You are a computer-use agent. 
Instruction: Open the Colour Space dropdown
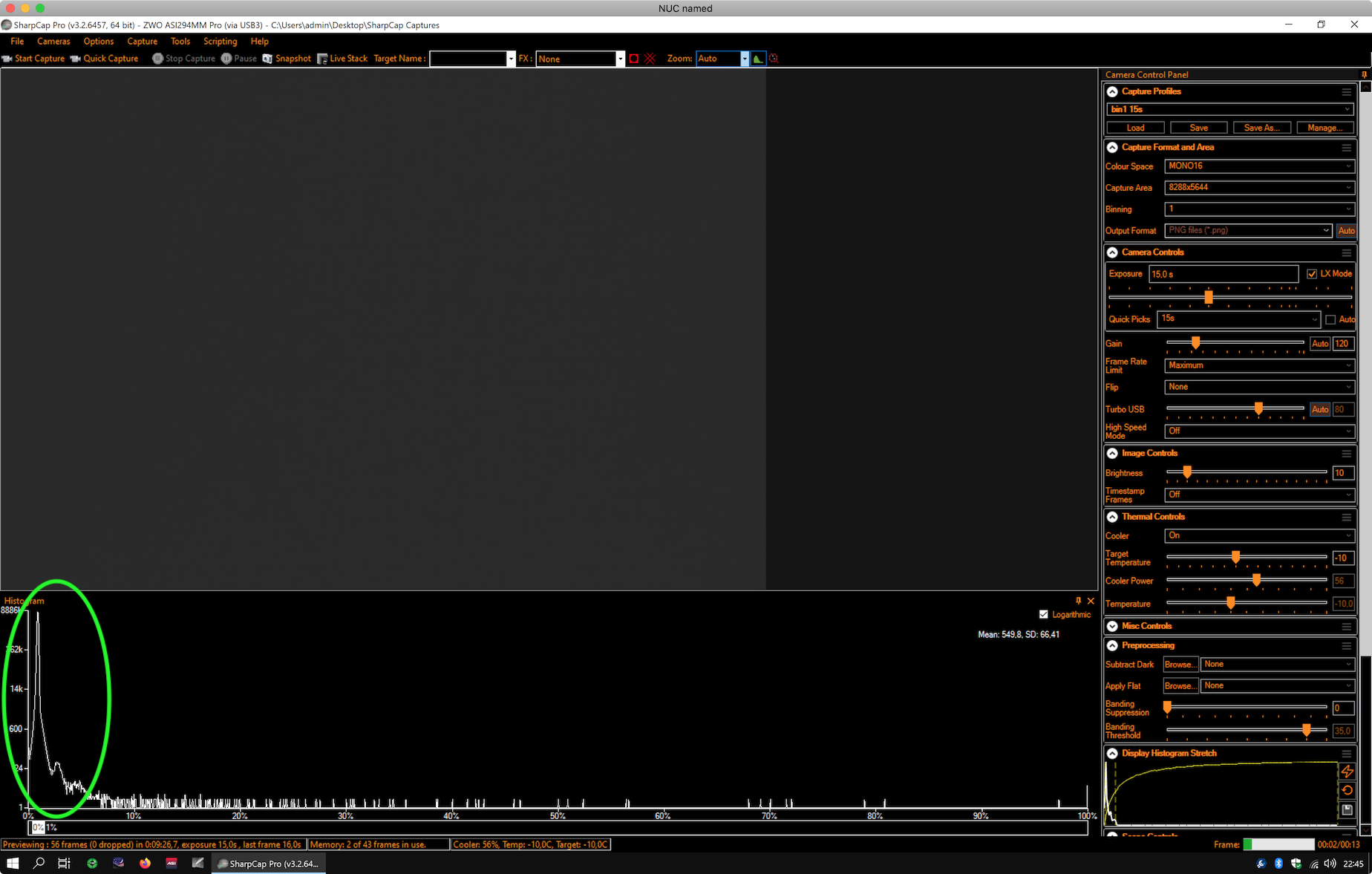pos(1259,166)
